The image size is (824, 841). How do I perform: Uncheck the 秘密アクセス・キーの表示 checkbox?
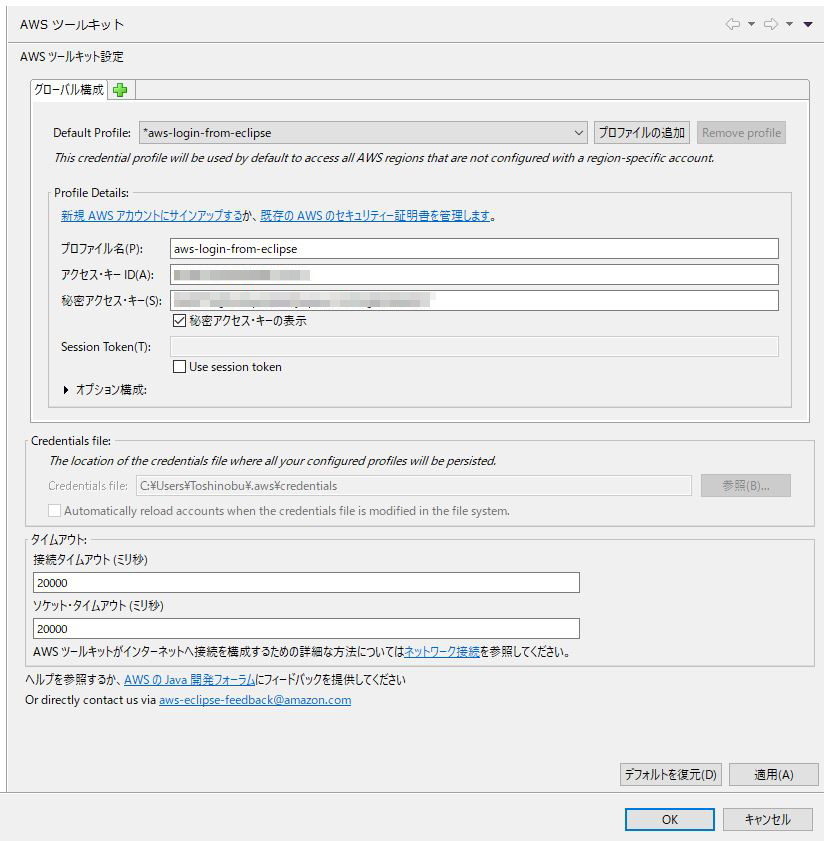179,321
